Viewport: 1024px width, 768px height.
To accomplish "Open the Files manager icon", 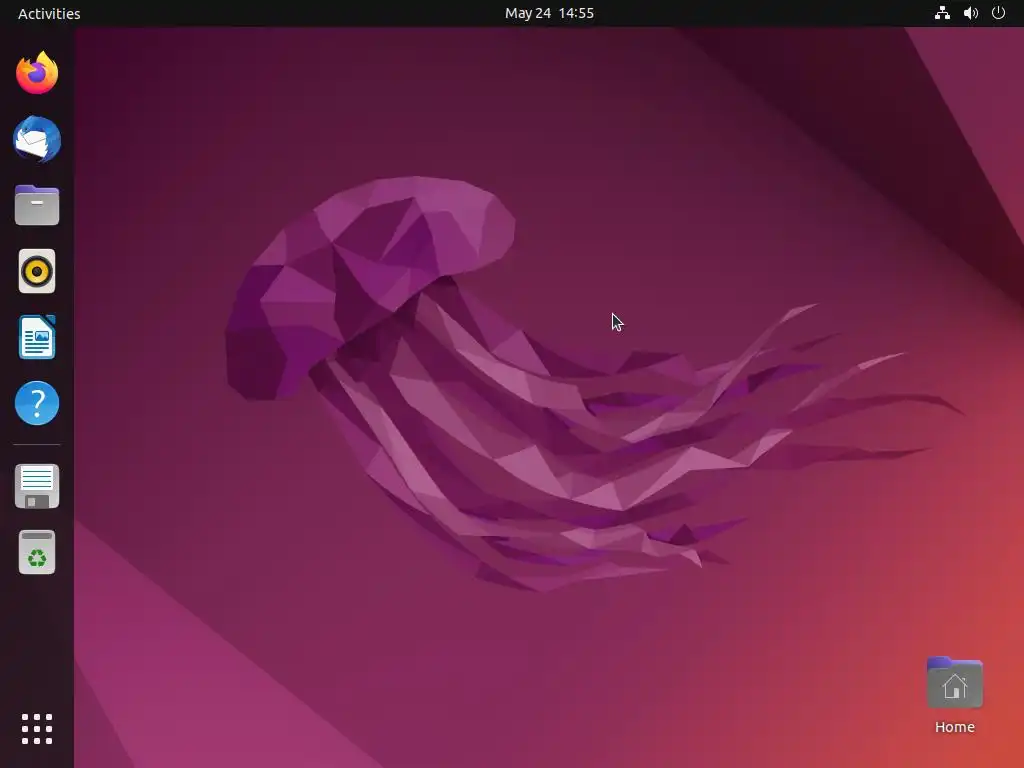I will 37,205.
